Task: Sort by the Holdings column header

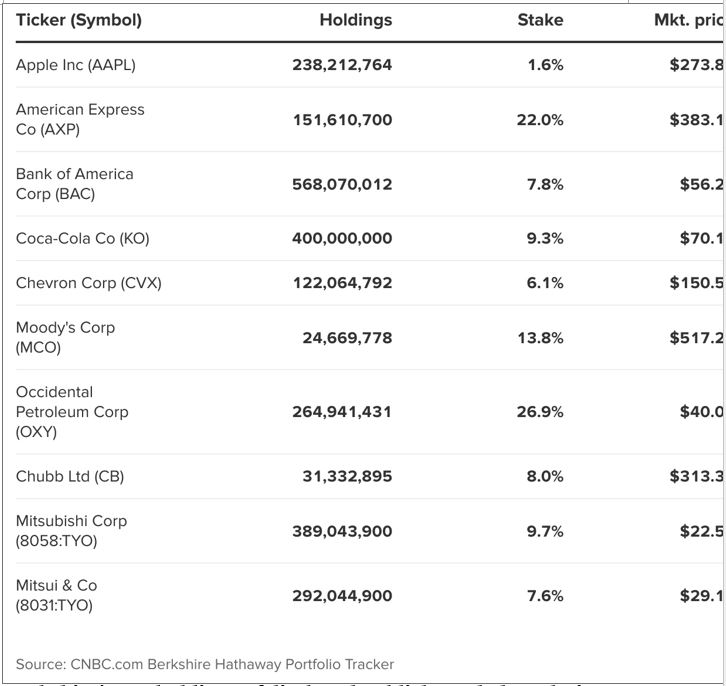Action: (x=355, y=20)
